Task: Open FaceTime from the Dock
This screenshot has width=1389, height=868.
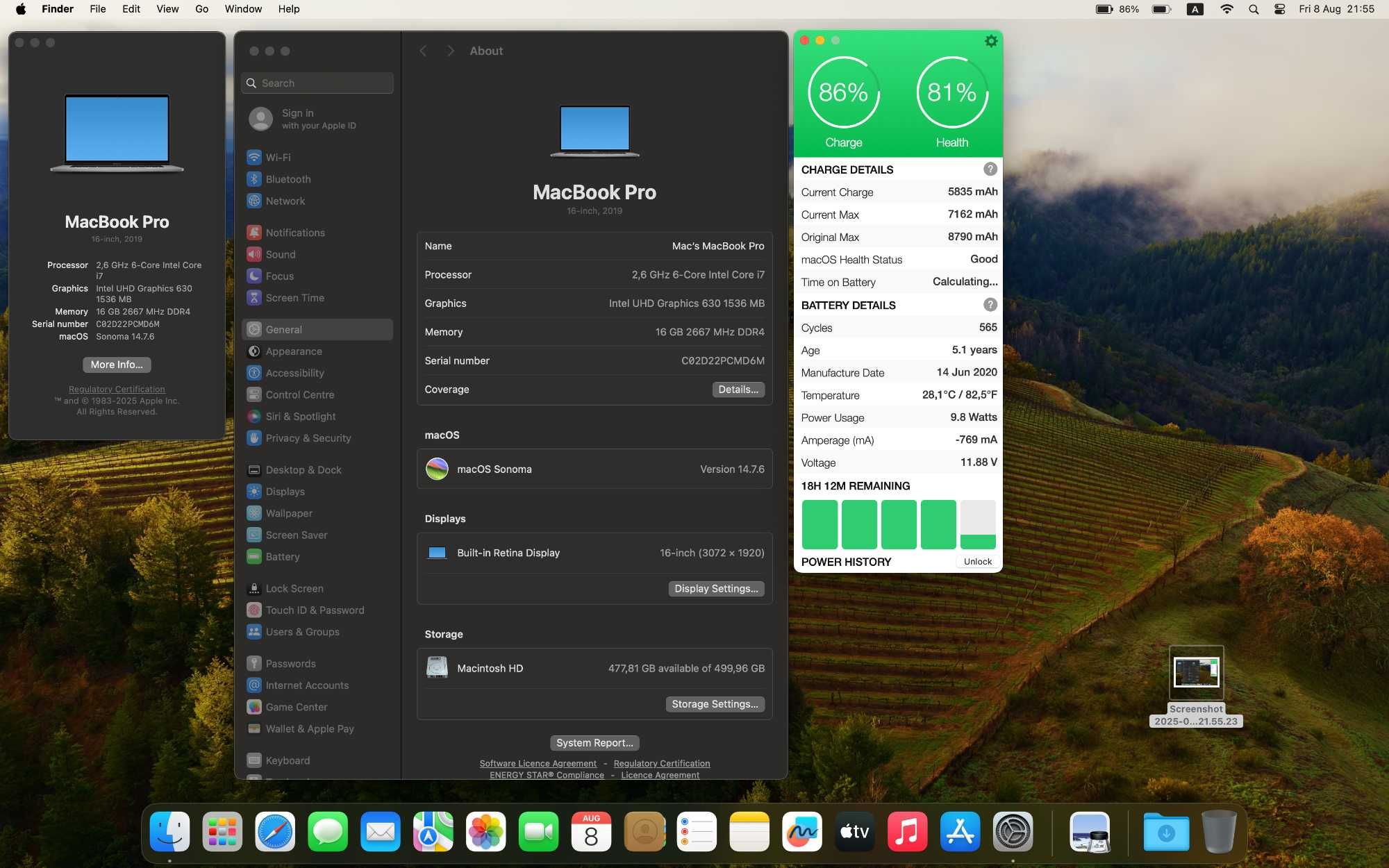Action: 539,831
